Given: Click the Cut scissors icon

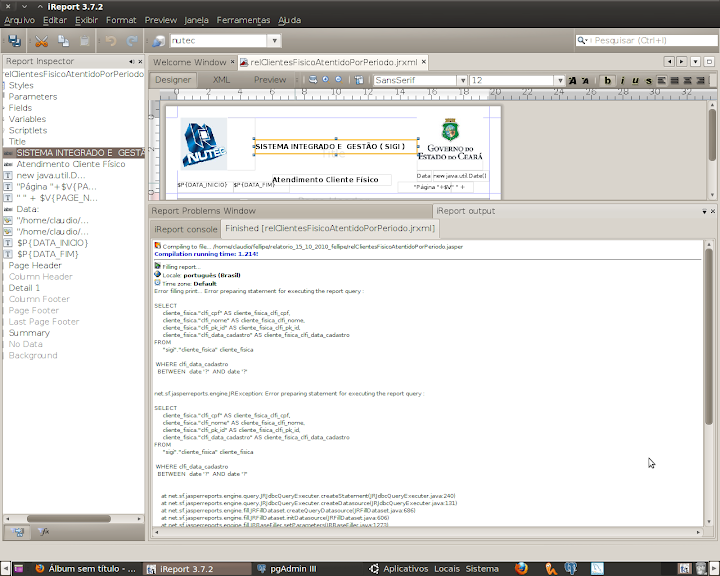Looking at the screenshot, I should click(x=41, y=41).
